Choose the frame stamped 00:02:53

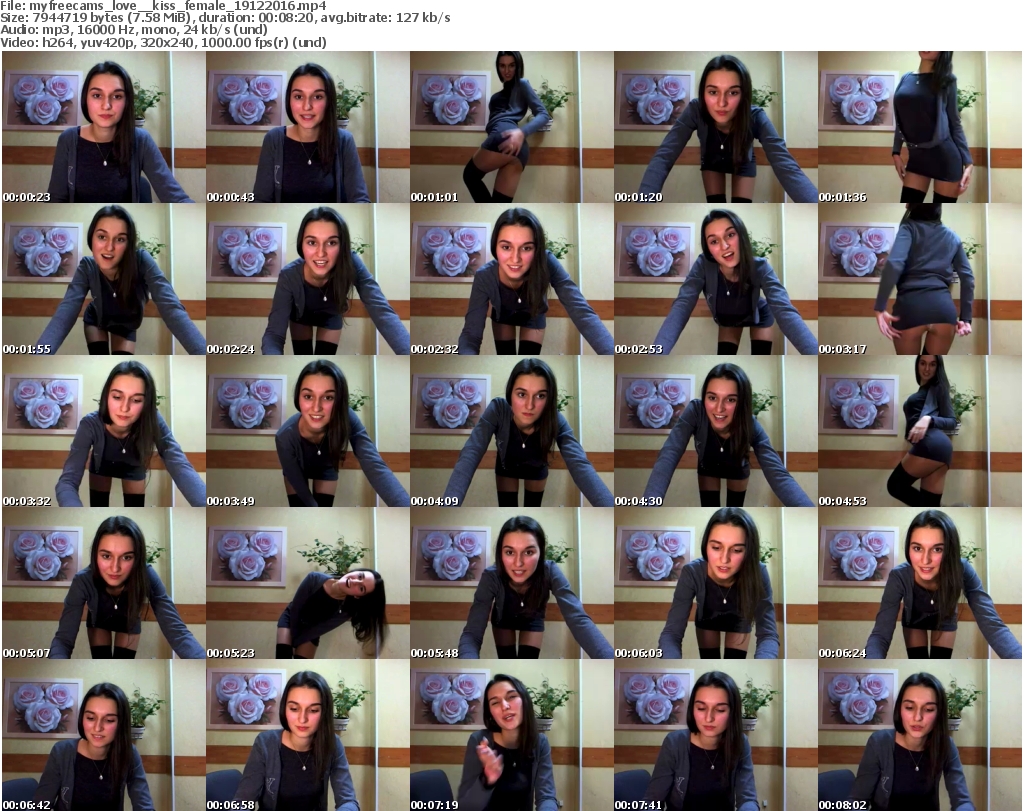tap(715, 279)
